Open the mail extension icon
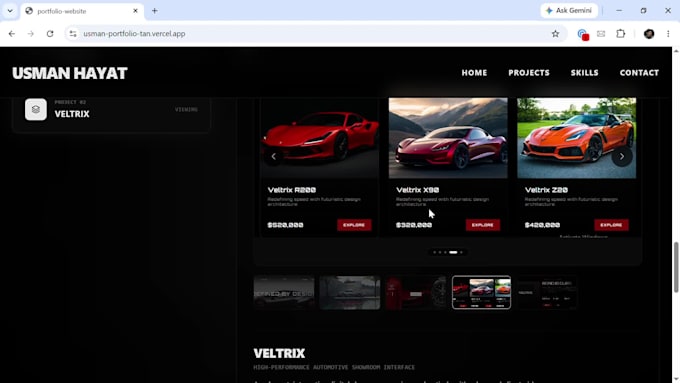 click(601, 34)
